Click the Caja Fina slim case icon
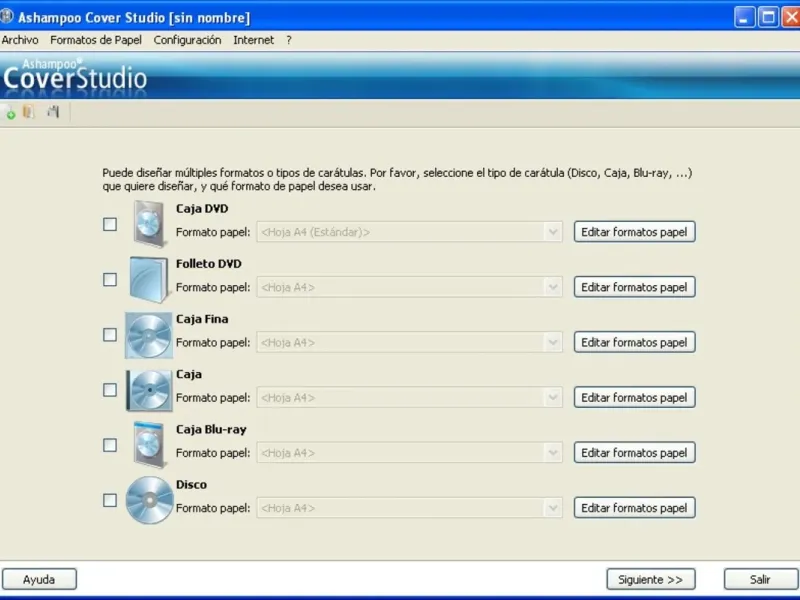The width and height of the screenshot is (800, 600). click(x=148, y=335)
